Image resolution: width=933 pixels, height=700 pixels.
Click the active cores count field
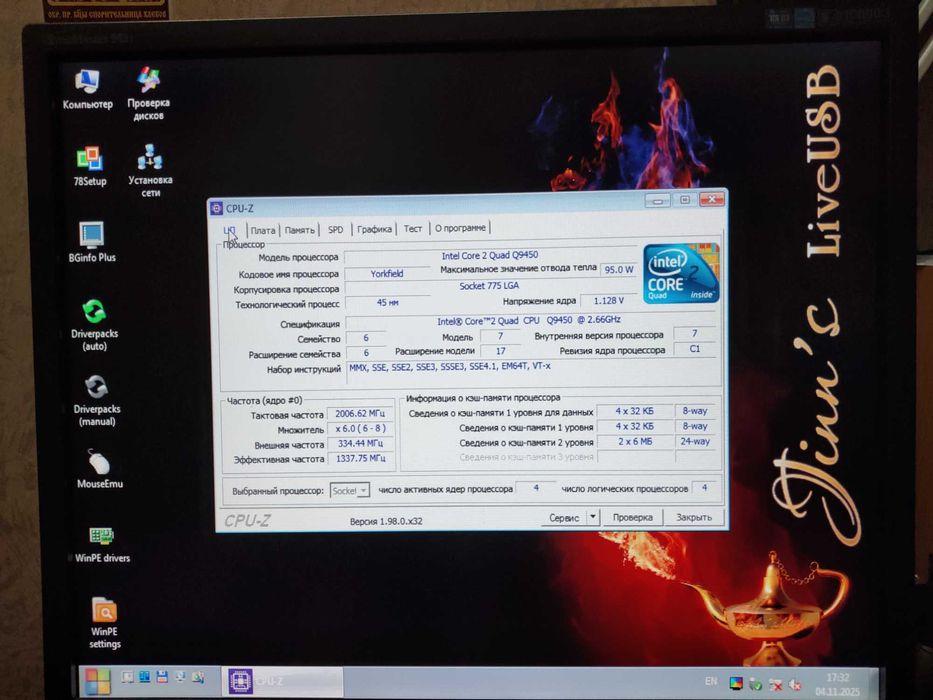(536, 488)
